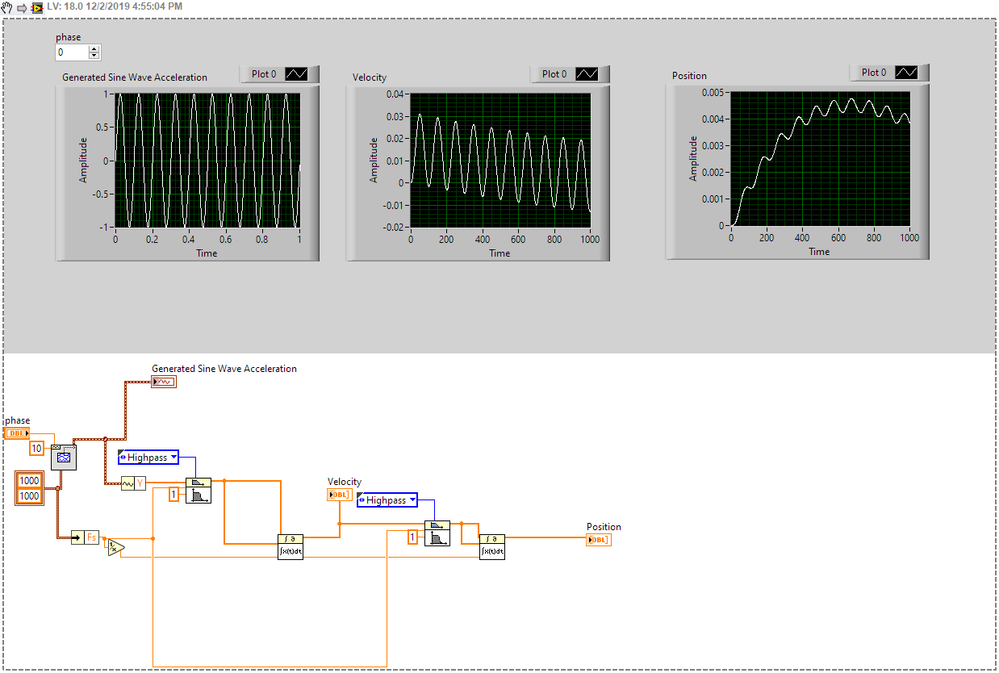This screenshot has width=999, height=673.
Task: Click the 400 tick on Position X axis
Action: [802, 238]
